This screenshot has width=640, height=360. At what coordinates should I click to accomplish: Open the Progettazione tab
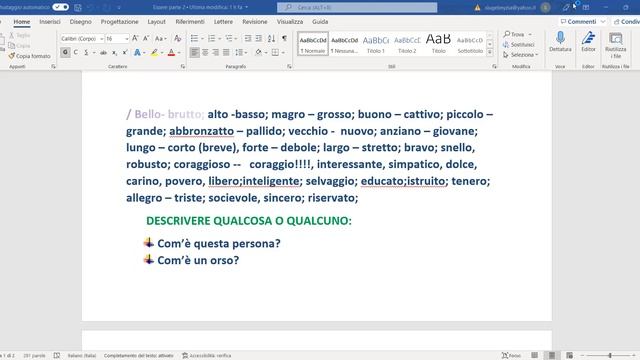[x=120, y=22]
